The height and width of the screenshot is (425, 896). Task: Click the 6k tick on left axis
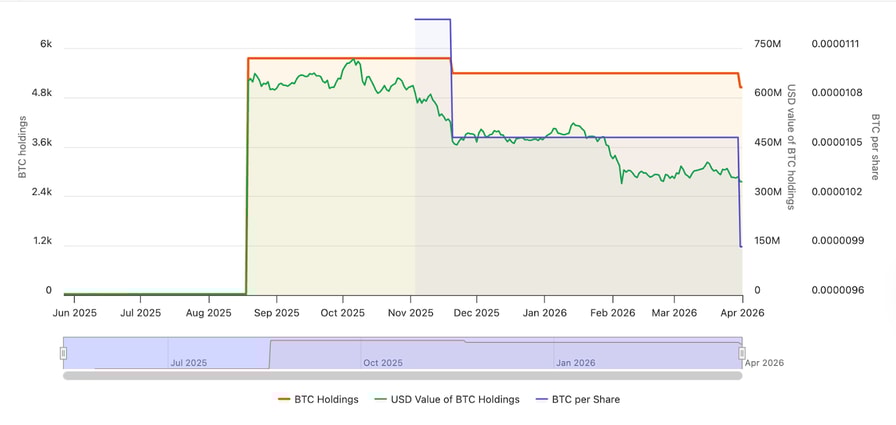coord(46,44)
